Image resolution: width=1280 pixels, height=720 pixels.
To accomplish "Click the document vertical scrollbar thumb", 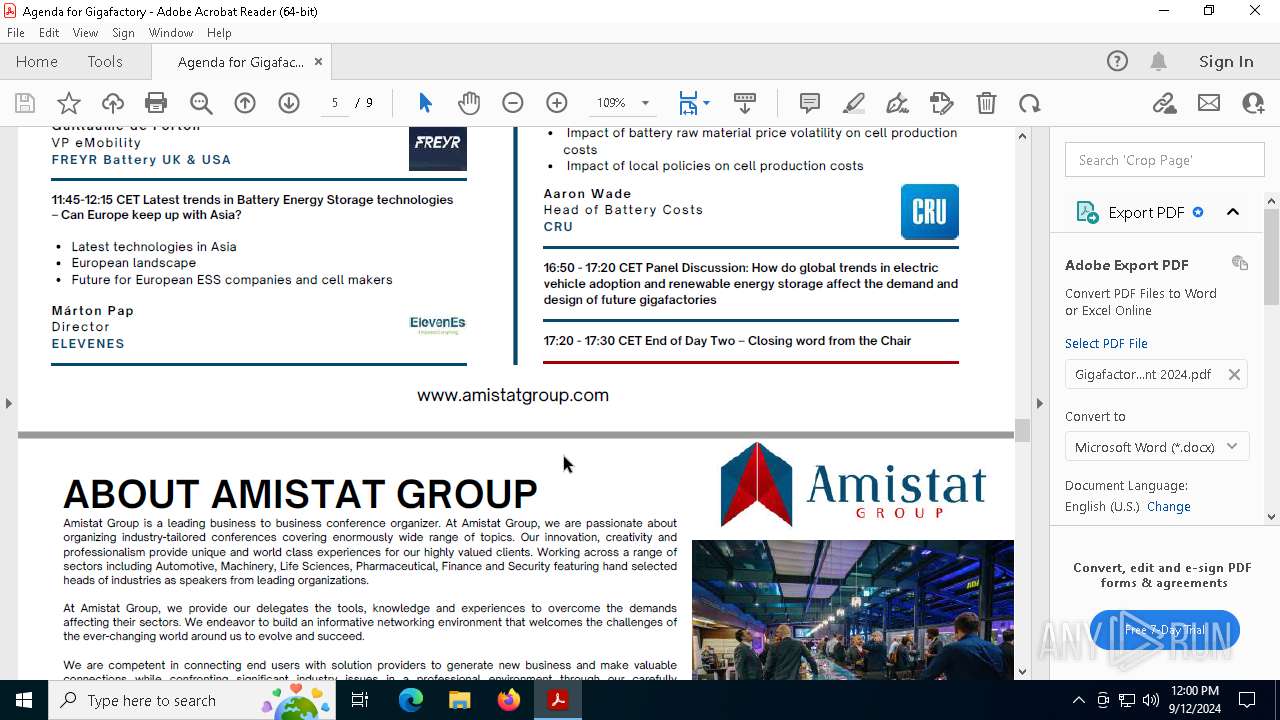I will point(1022,430).
